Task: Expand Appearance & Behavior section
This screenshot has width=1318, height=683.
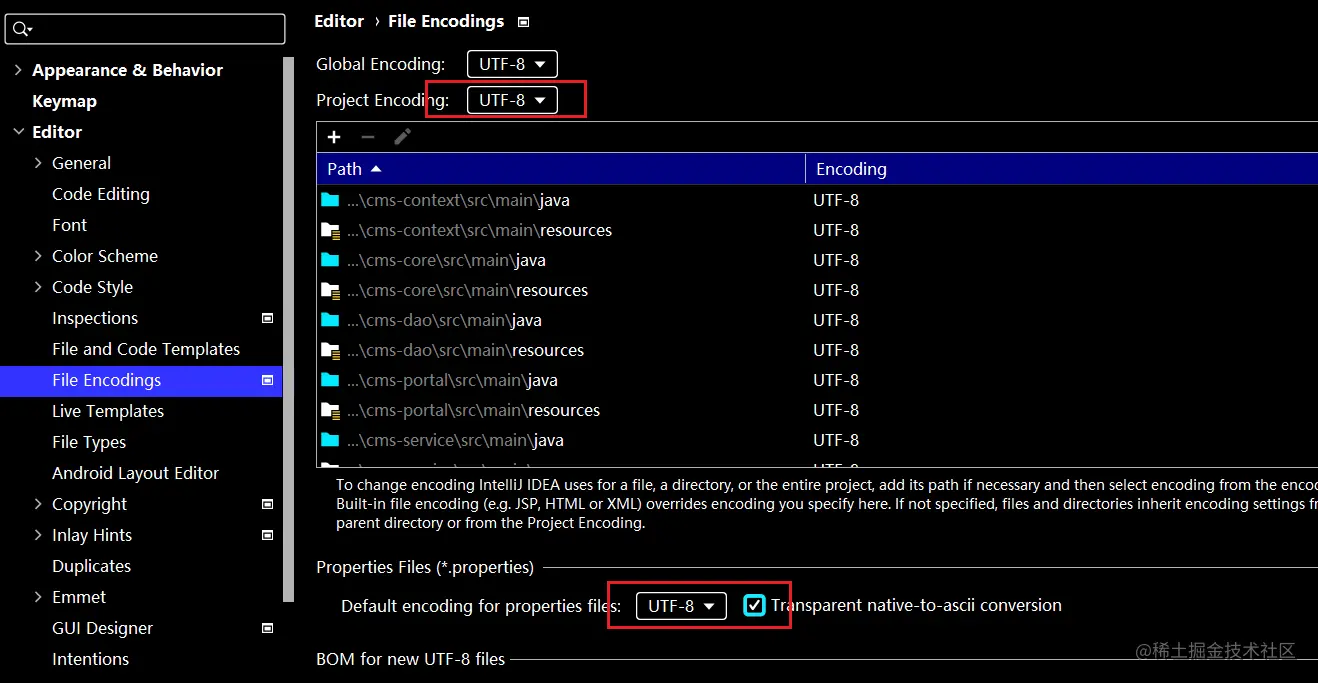Action: 18,70
